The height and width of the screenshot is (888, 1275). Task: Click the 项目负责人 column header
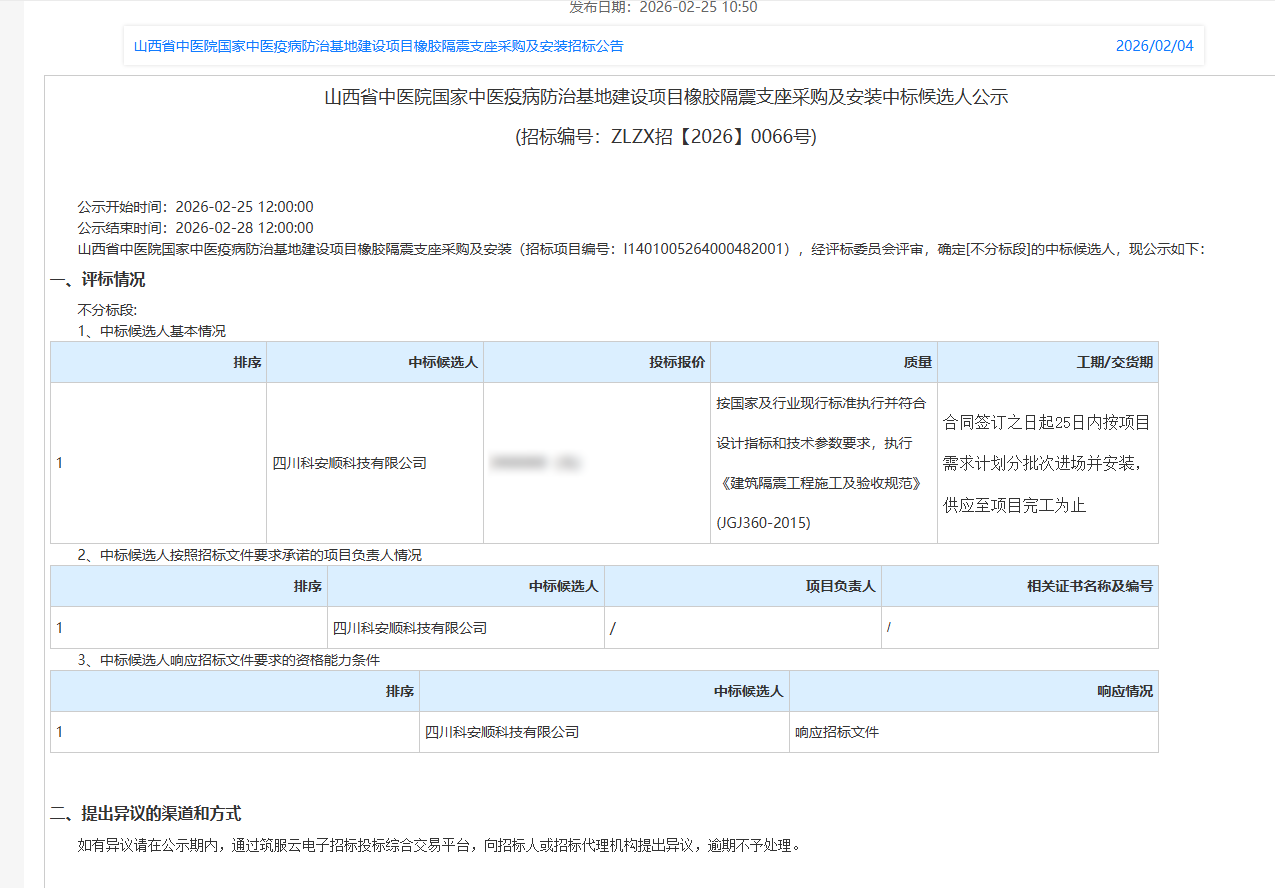pos(840,586)
